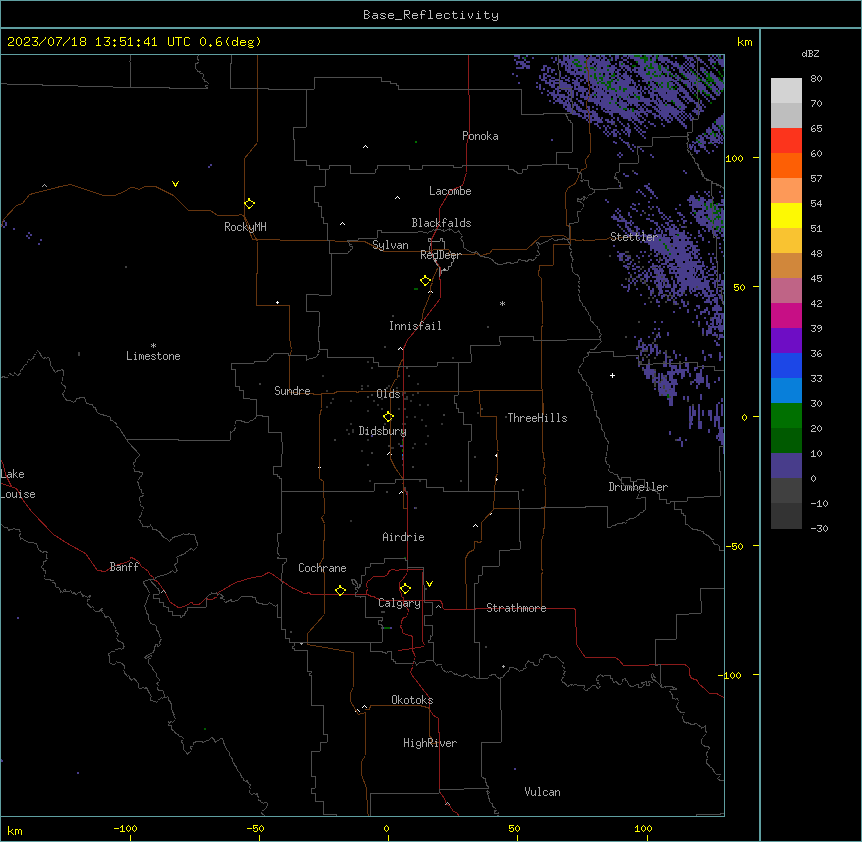The width and height of the screenshot is (862, 842).
Task: Click the HighRiver label
Action: 430,743
